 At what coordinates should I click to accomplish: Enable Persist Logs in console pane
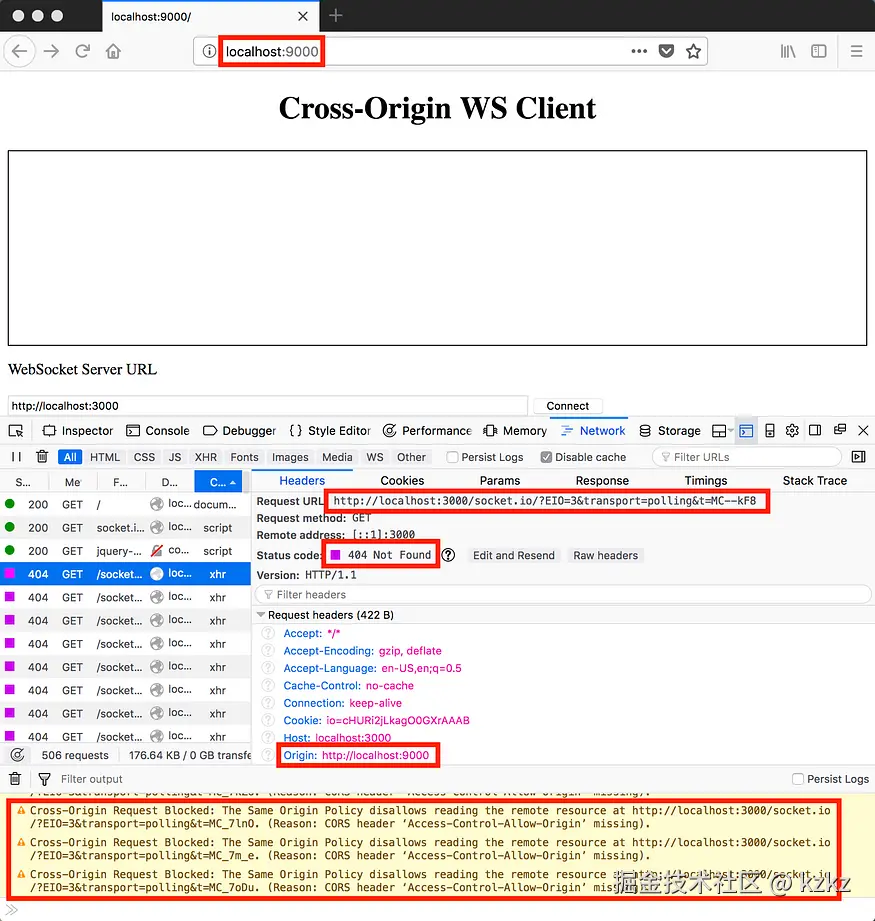[797, 779]
